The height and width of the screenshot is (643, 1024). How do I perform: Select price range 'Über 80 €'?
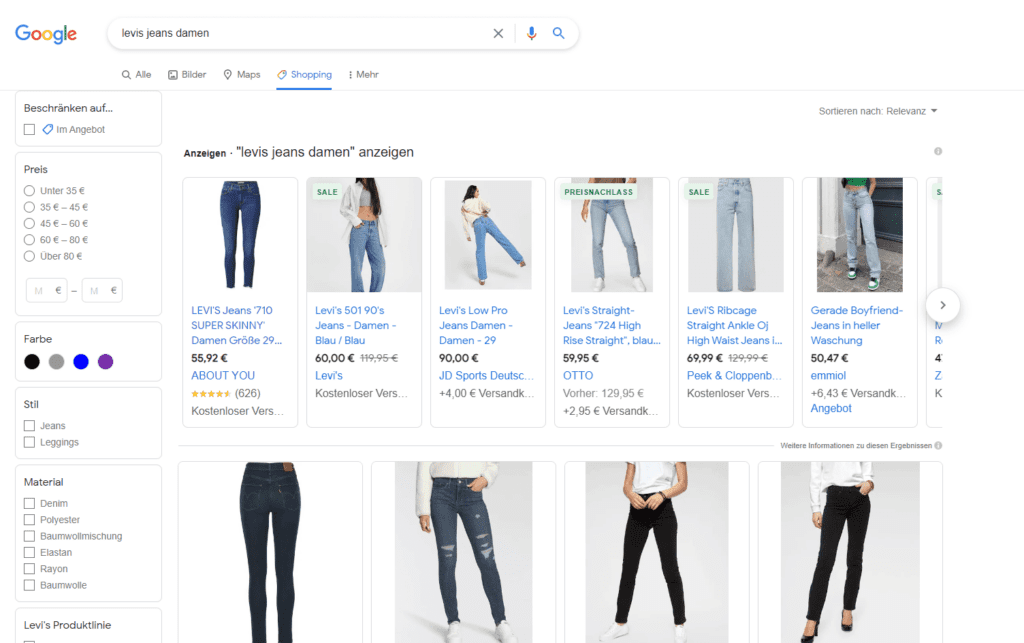point(29,256)
